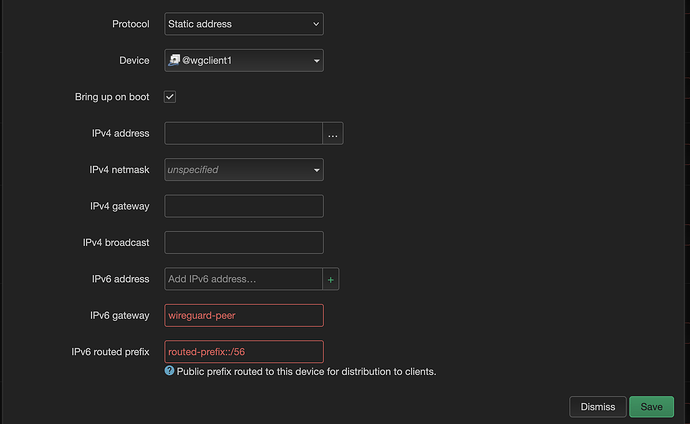Click the 'IPv6 gateway' field label

pyautogui.click(x=119, y=315)
